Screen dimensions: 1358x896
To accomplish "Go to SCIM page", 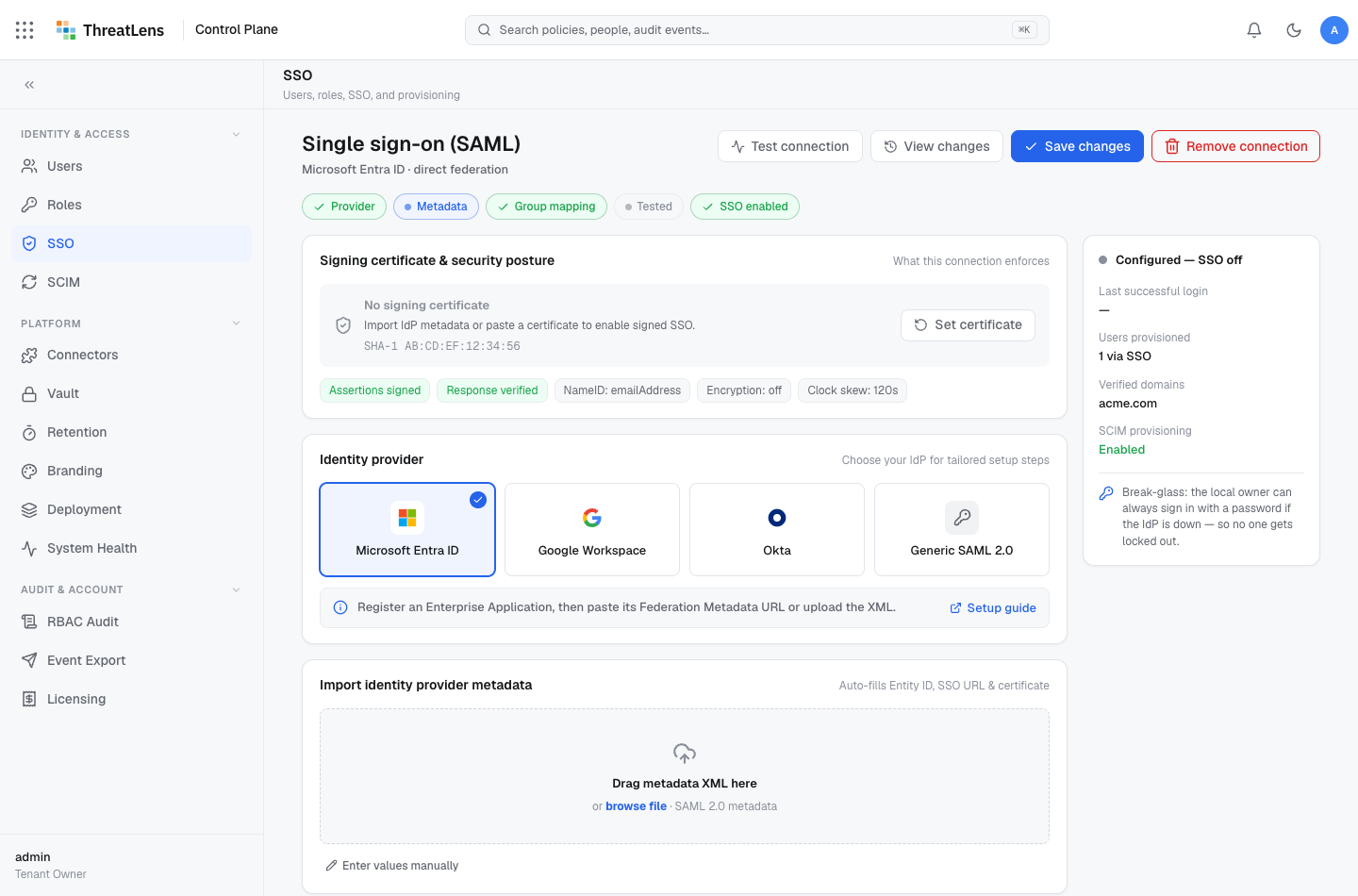I will point(132,282).
